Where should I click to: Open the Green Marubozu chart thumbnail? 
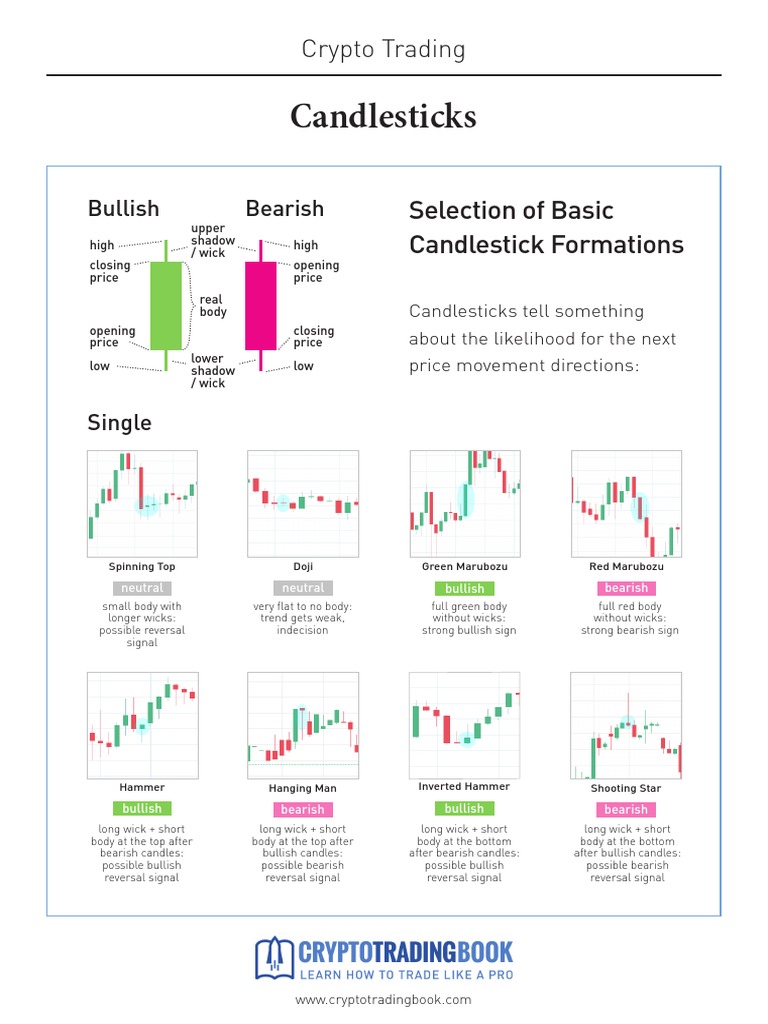[x=465, y=504]
